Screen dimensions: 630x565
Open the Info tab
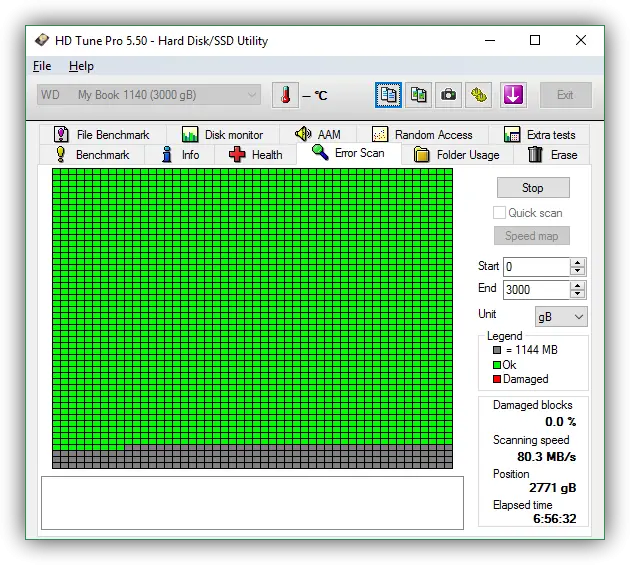[179, 154]
